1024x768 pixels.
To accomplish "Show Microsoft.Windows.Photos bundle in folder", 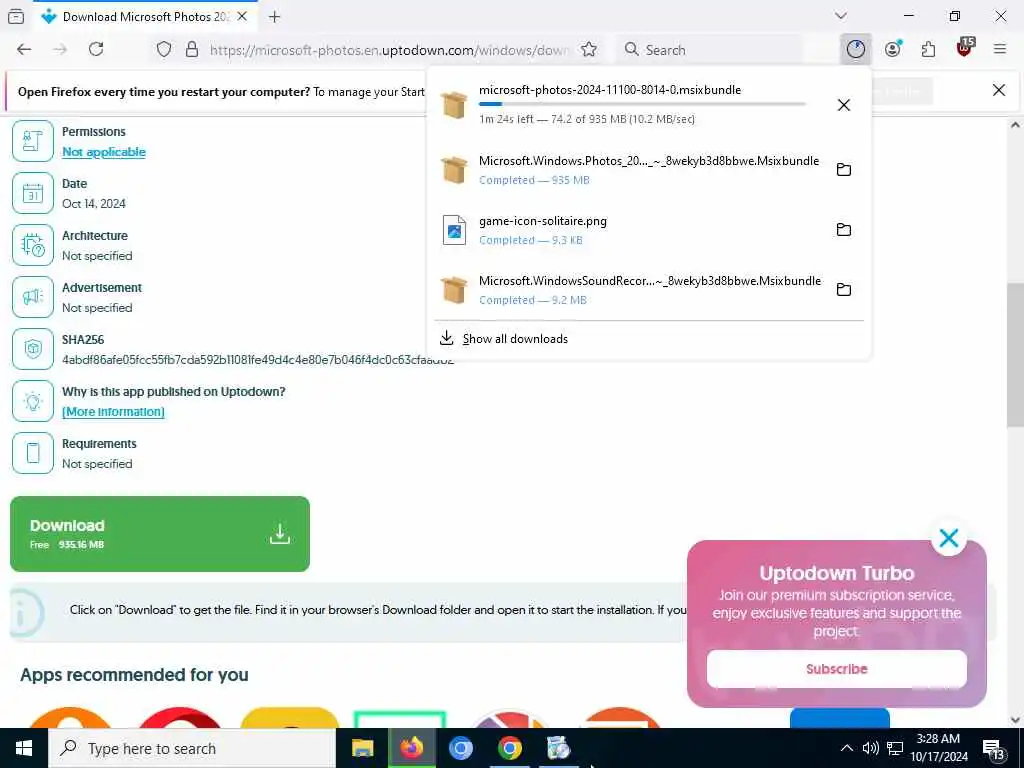I will click(x=844, y=170).
